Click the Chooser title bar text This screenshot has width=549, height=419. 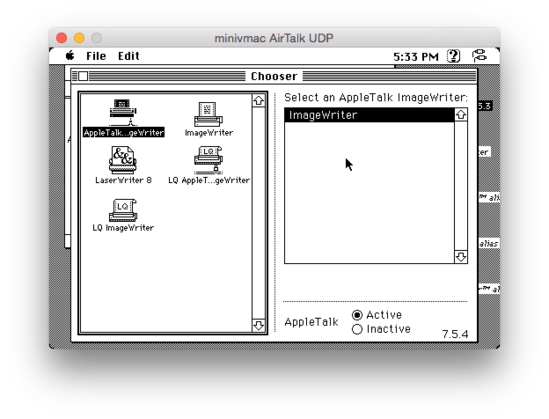(x=274, y=76)
